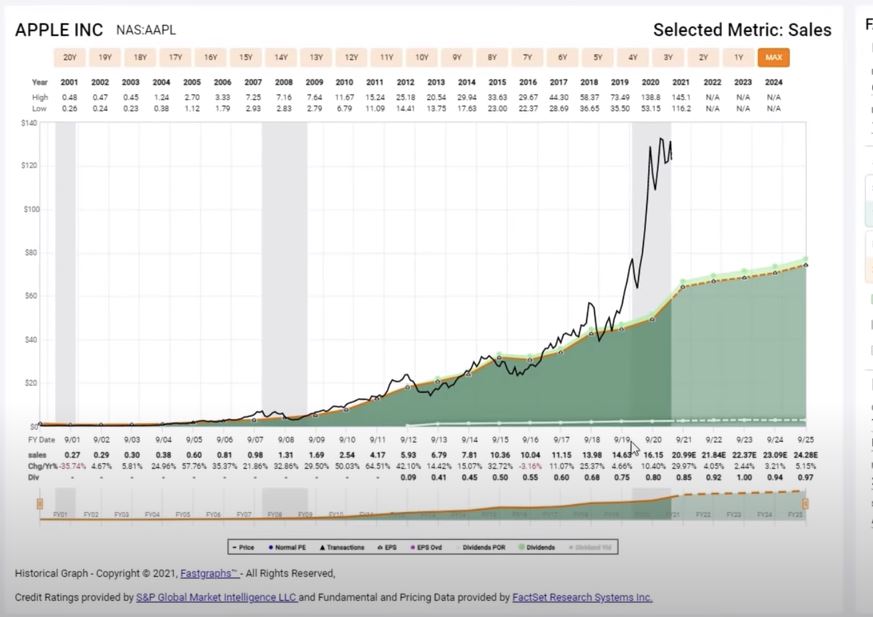Grab the right handle of range navigator

805,504
